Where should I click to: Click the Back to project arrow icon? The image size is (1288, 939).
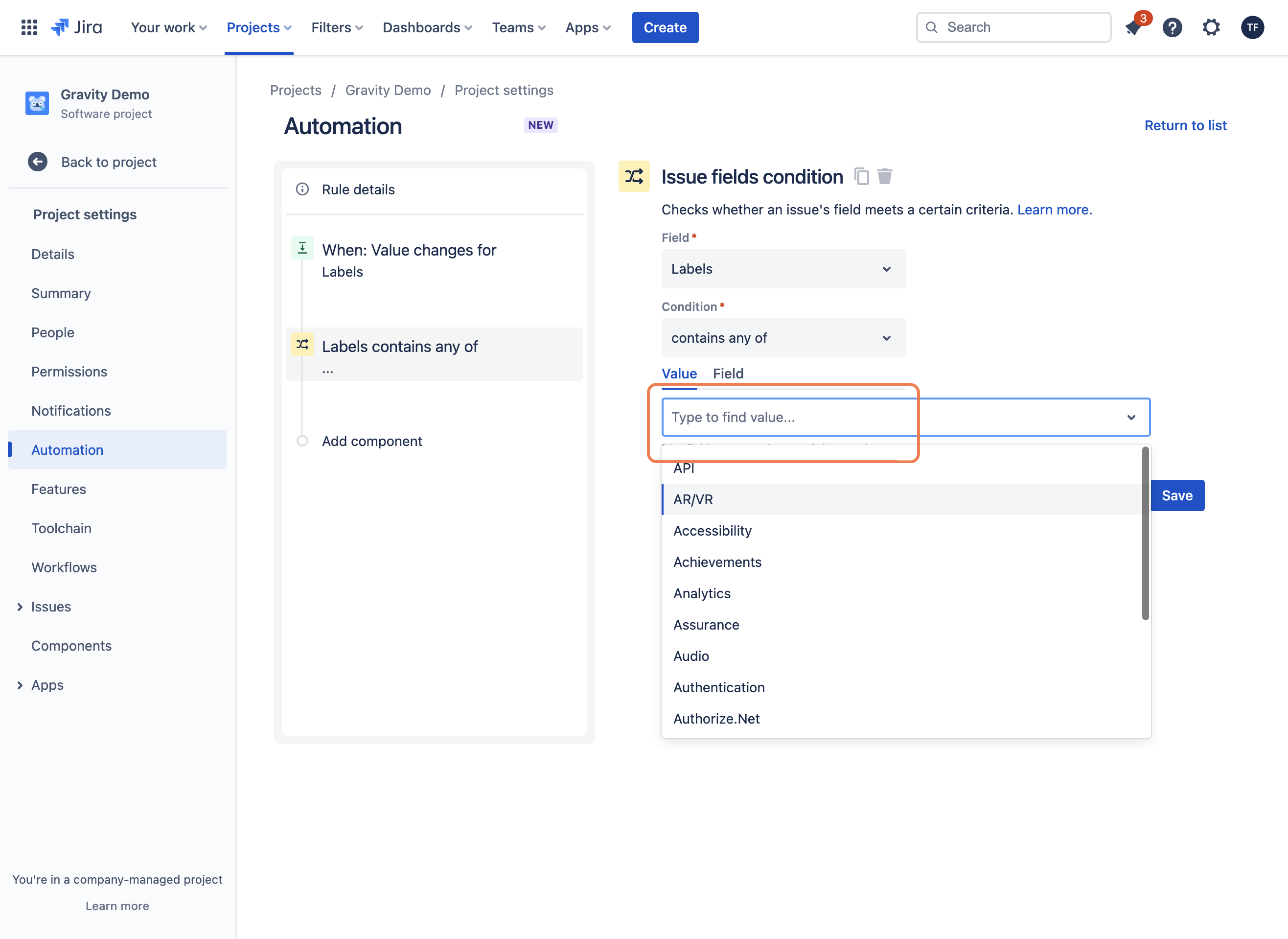pos(38,162)
